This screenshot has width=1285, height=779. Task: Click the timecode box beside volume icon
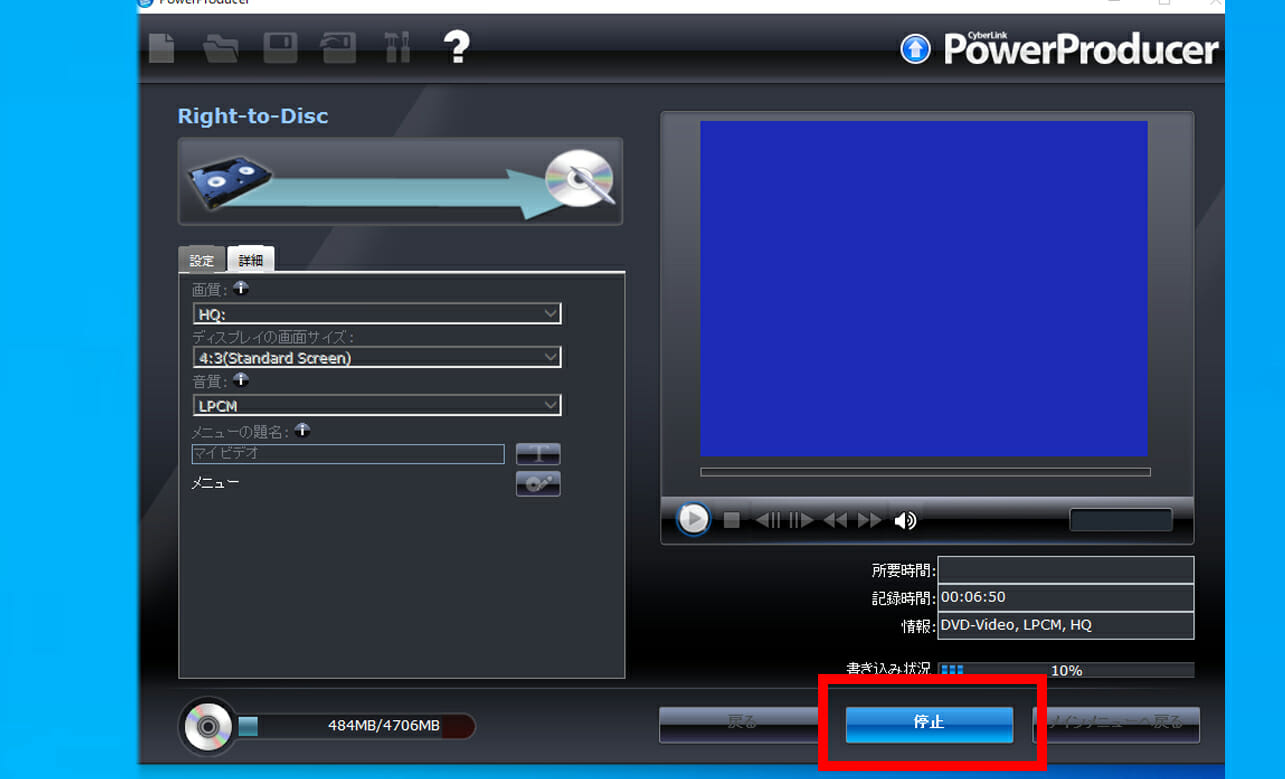click(x=1121, y=520)
